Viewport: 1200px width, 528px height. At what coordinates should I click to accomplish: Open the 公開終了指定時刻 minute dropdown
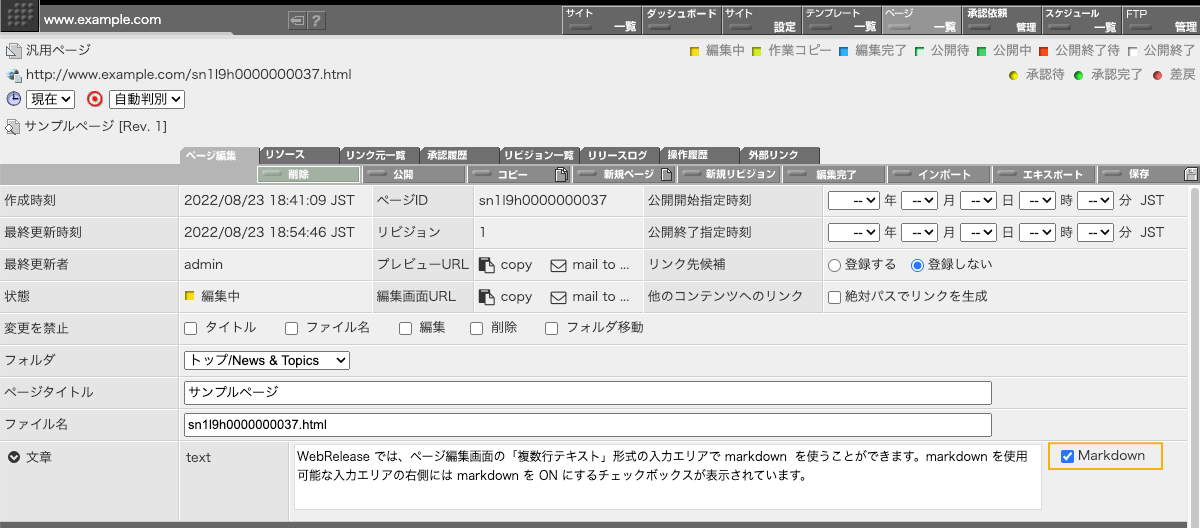pyautogui.click(x=1095, y=232)
